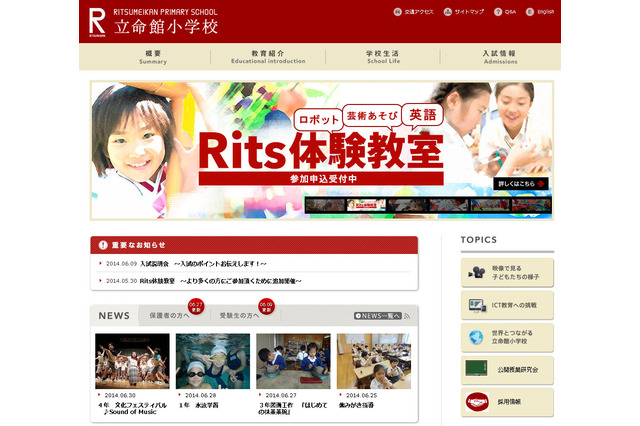Image resolution: width=640 pixels, height=426 pixels.
Task: Select the fifth banner slide thumbnail
Action: [x=489, y=205]
